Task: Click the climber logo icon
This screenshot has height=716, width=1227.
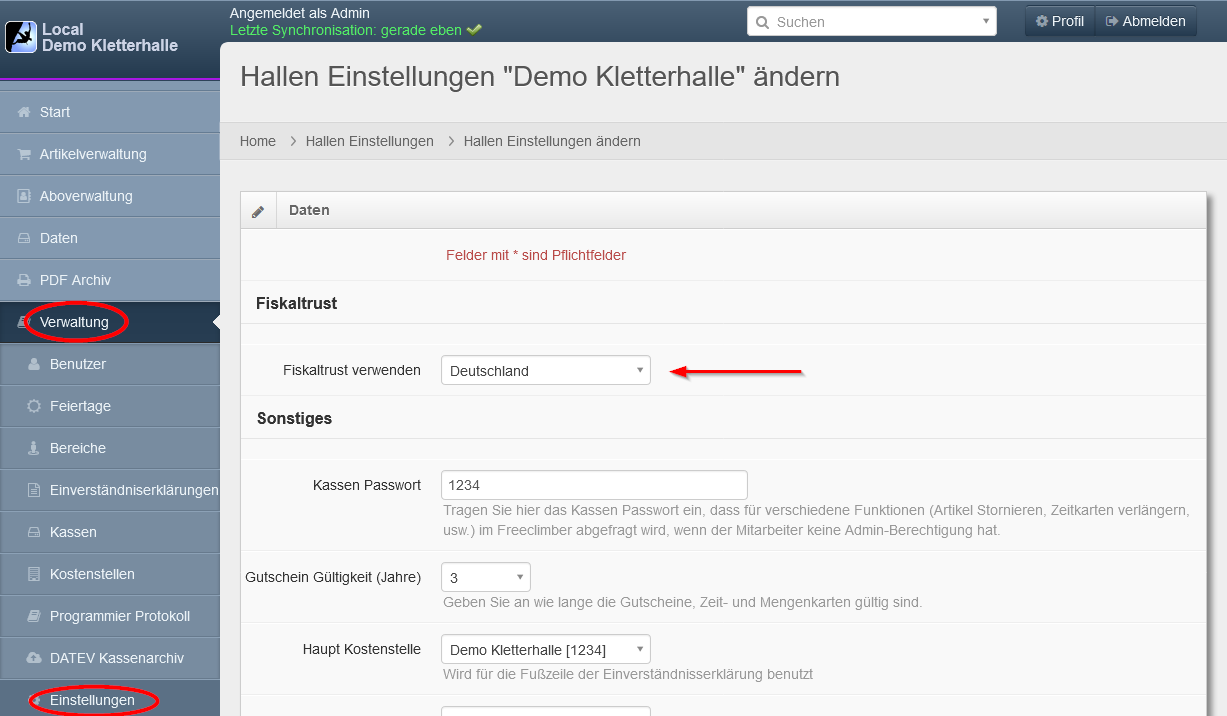Action: pos(21,37)
